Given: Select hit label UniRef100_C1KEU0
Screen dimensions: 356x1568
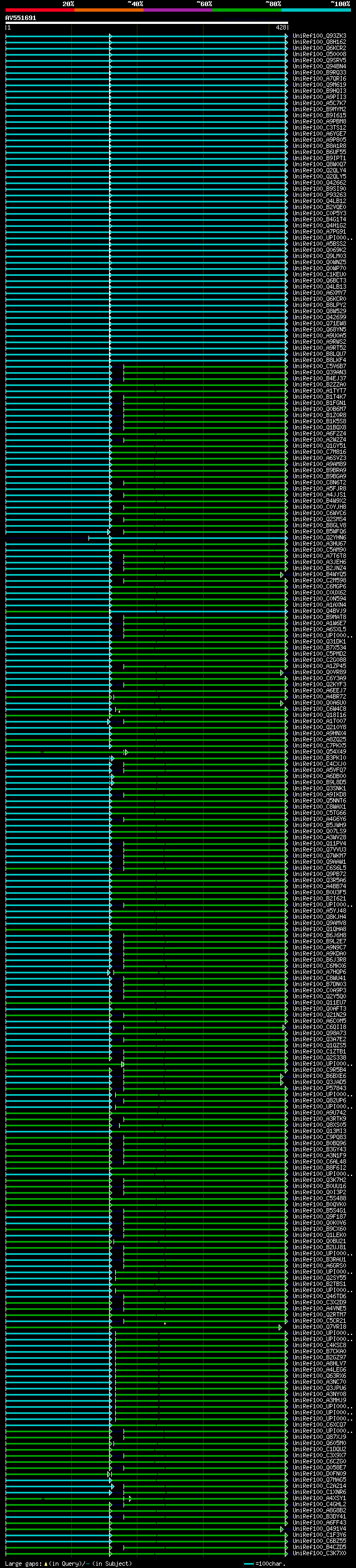Looking at the screenshot, I should pyautogui.click(x=319, y=275).
